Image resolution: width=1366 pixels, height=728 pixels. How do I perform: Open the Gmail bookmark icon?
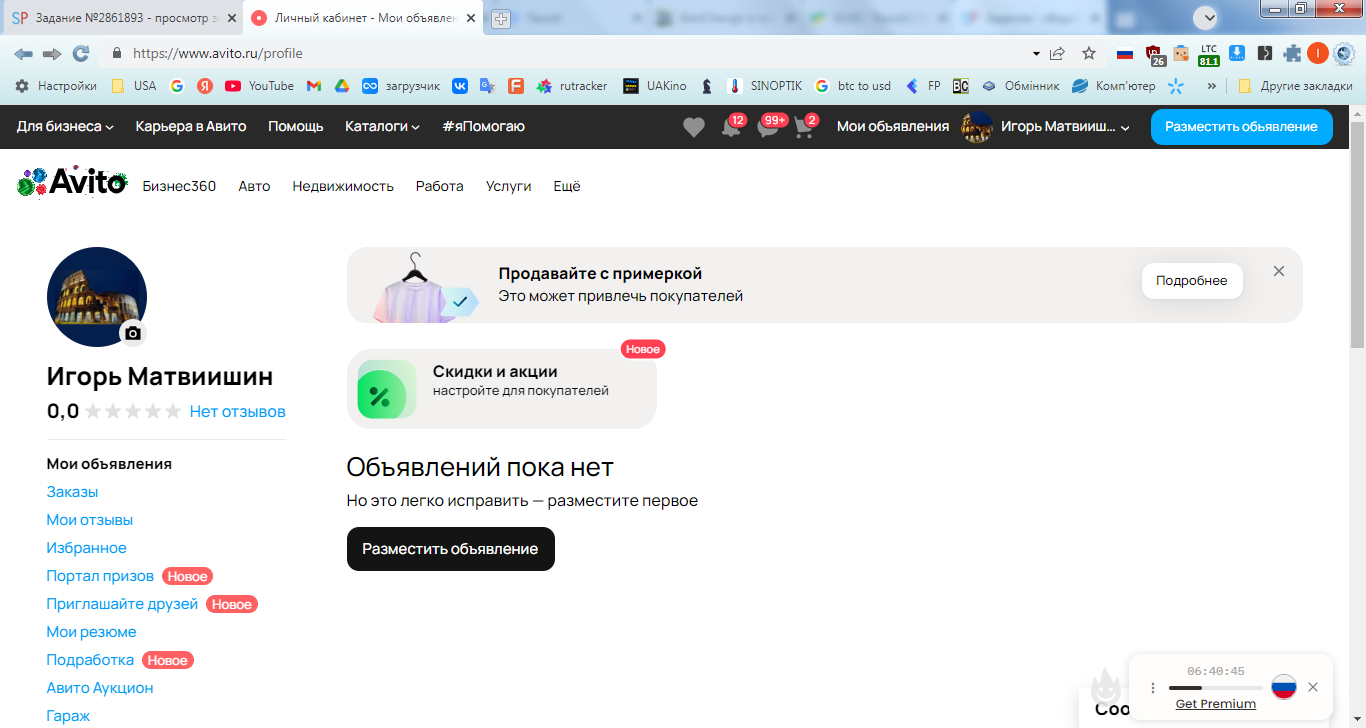[x=314, y=86]
